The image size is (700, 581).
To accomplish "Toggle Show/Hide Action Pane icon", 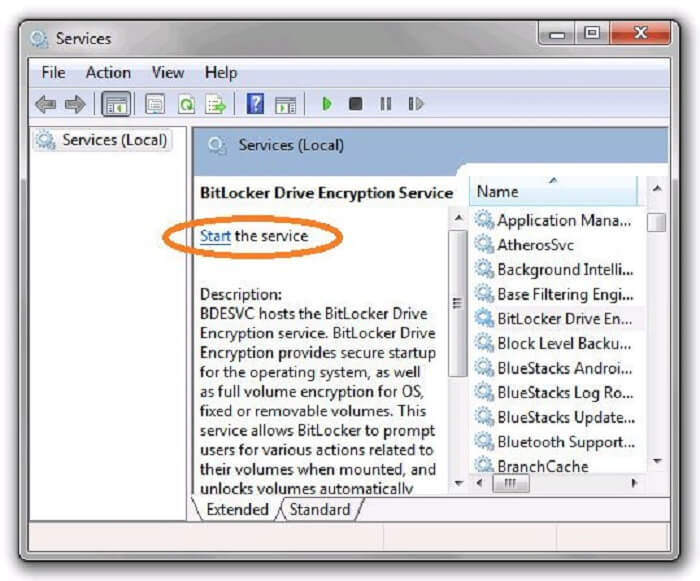I will click(285, 105).
